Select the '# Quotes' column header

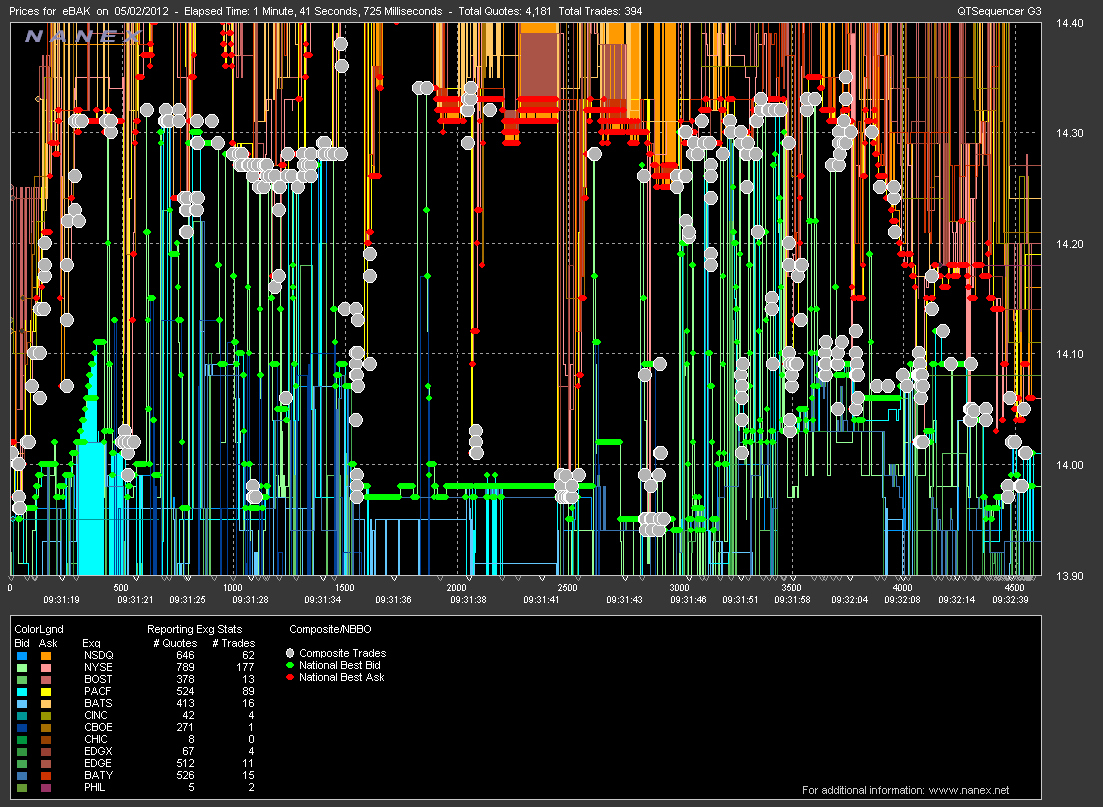tap(175, 643)
